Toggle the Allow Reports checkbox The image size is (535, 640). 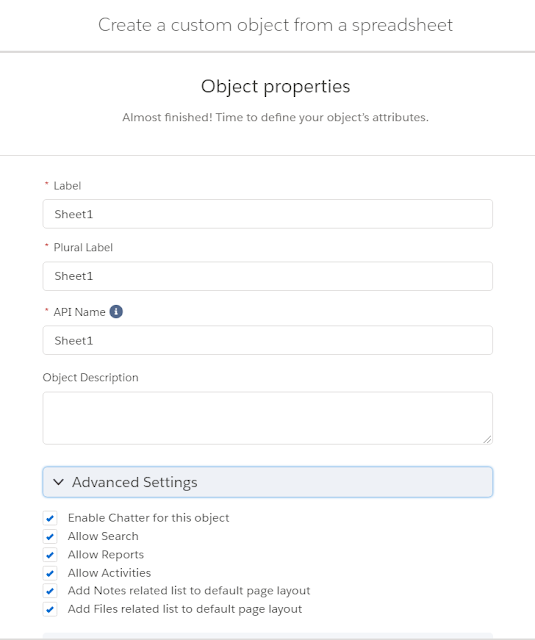pos(50,555)
